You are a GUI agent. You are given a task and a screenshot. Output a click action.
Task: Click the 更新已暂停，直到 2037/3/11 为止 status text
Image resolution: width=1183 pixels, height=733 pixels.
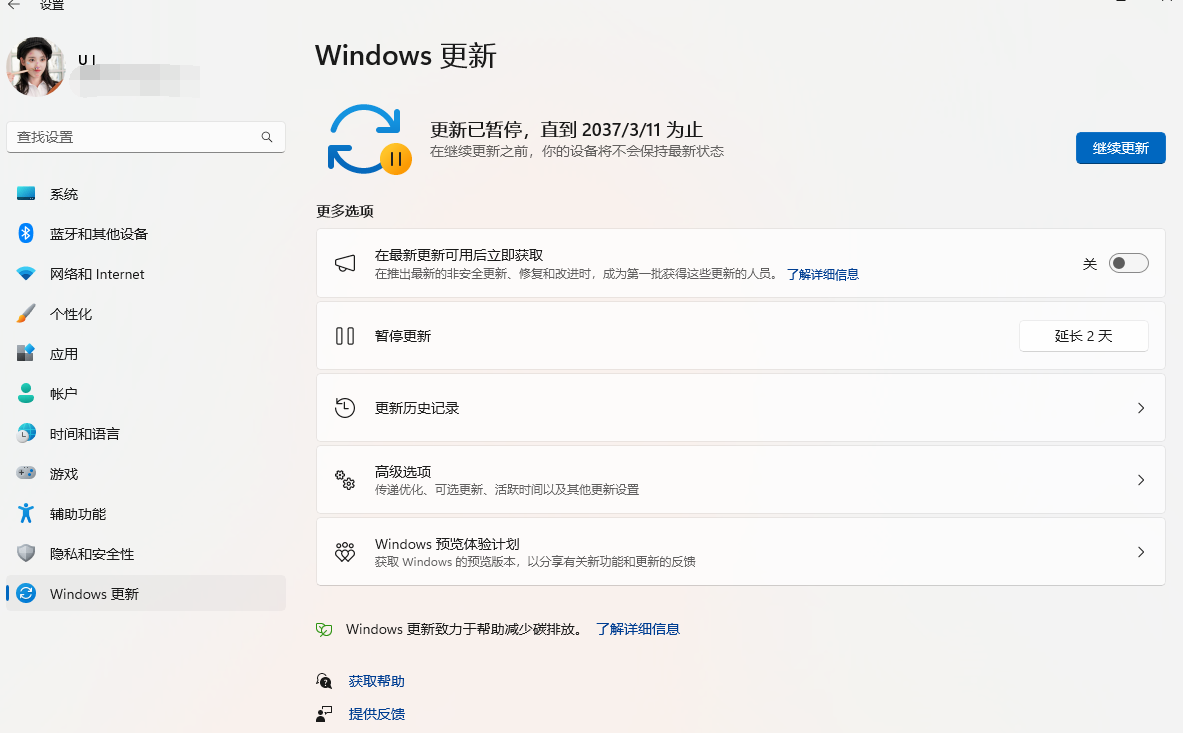[566, 130]
